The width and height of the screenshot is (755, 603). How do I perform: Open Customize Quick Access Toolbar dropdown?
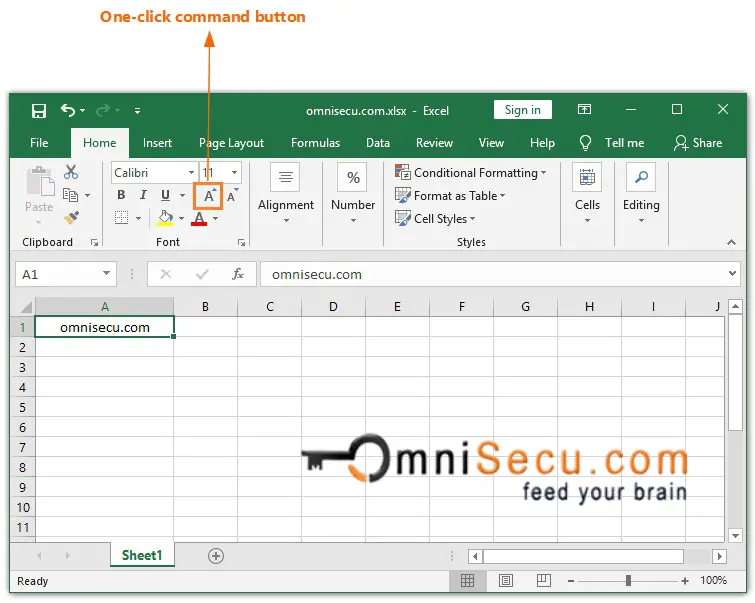(138, 111)
